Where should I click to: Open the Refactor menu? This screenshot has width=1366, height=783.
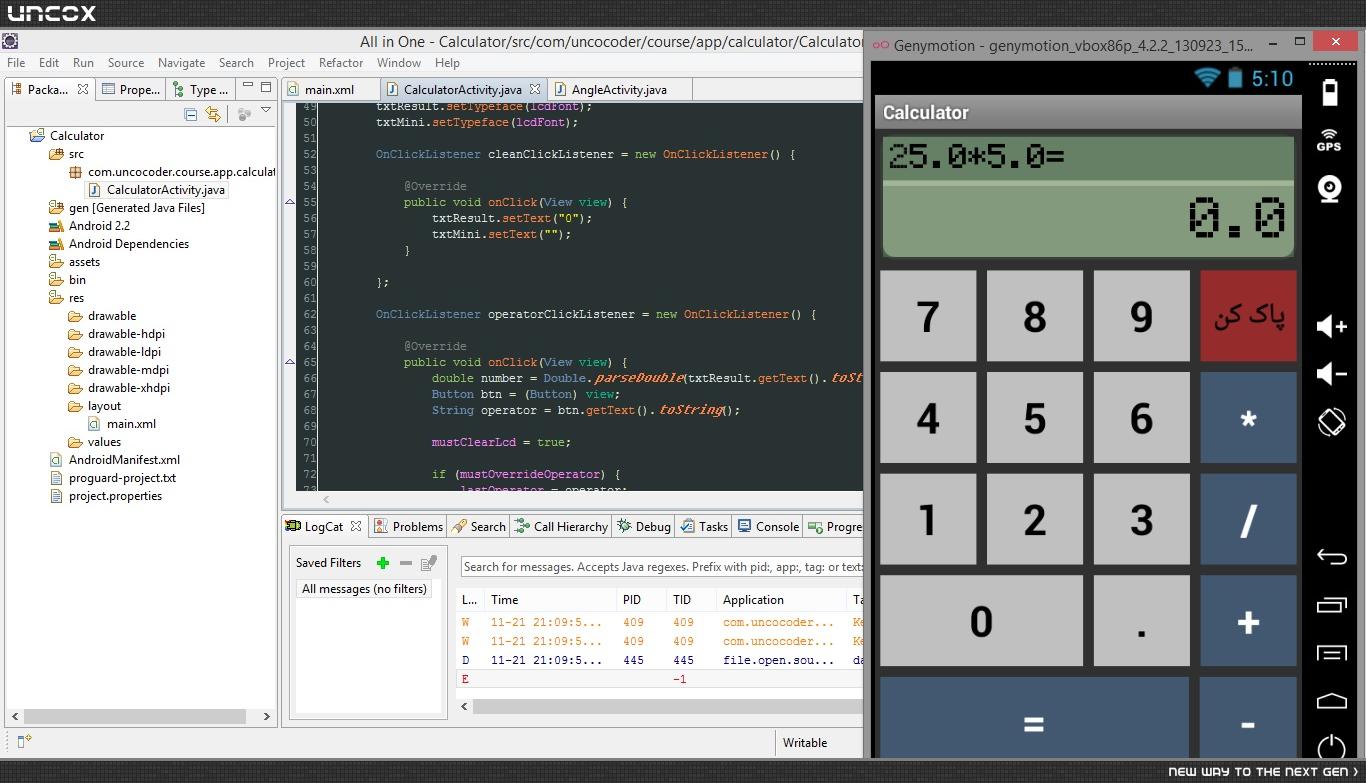point(340,62)
